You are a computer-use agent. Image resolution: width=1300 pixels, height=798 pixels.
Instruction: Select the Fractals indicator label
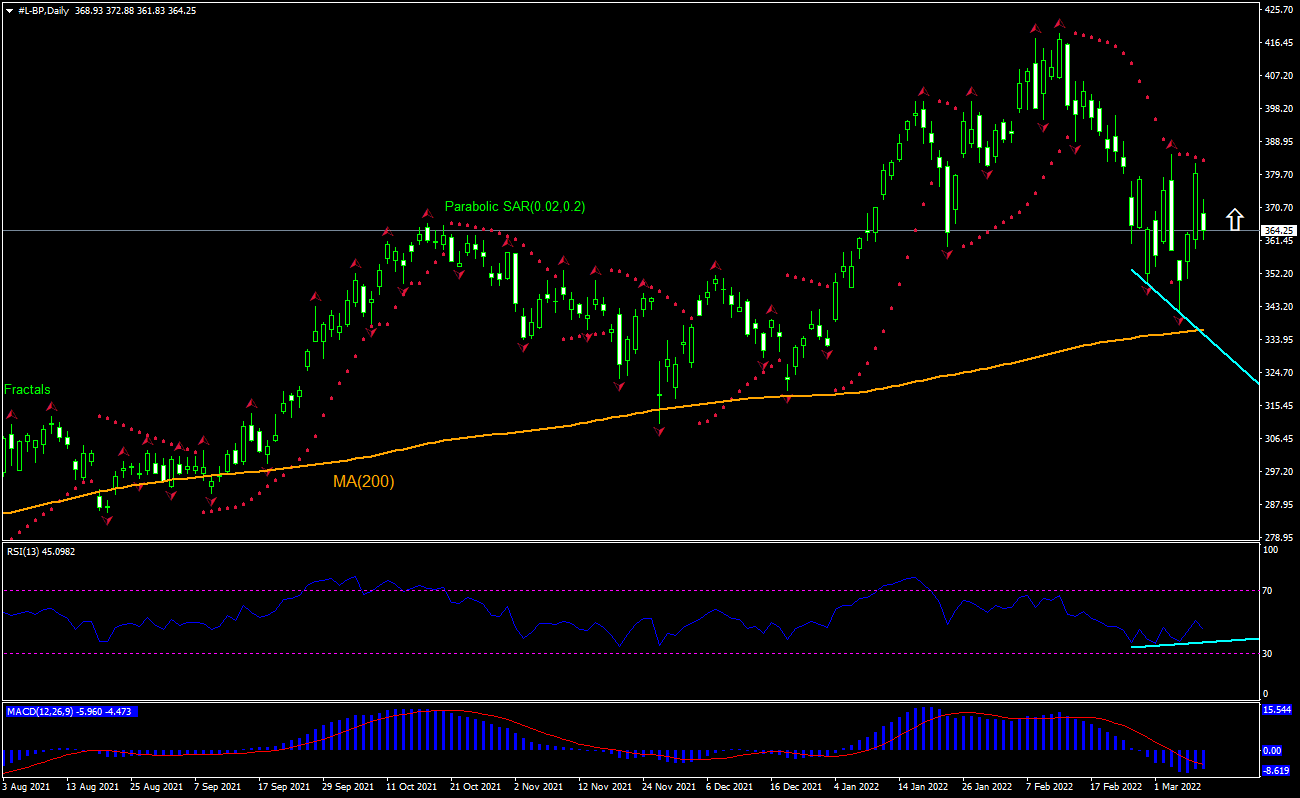pyautogui.click(x=27, y=389)
